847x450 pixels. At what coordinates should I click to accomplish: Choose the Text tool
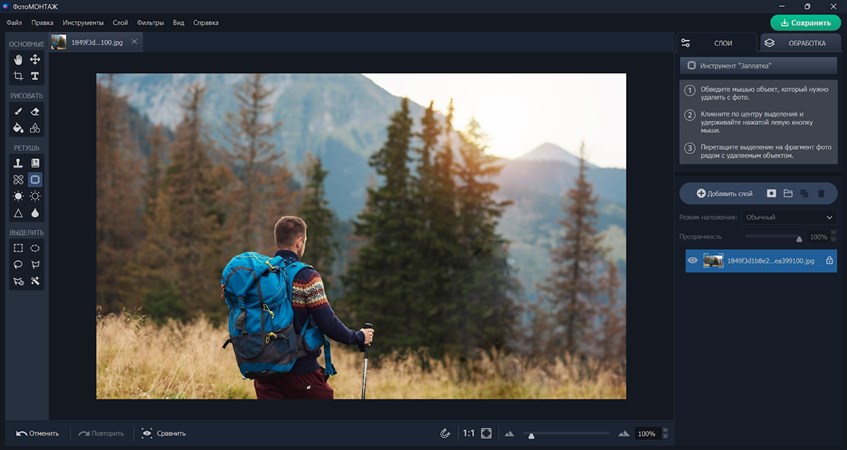pos(35,76)
